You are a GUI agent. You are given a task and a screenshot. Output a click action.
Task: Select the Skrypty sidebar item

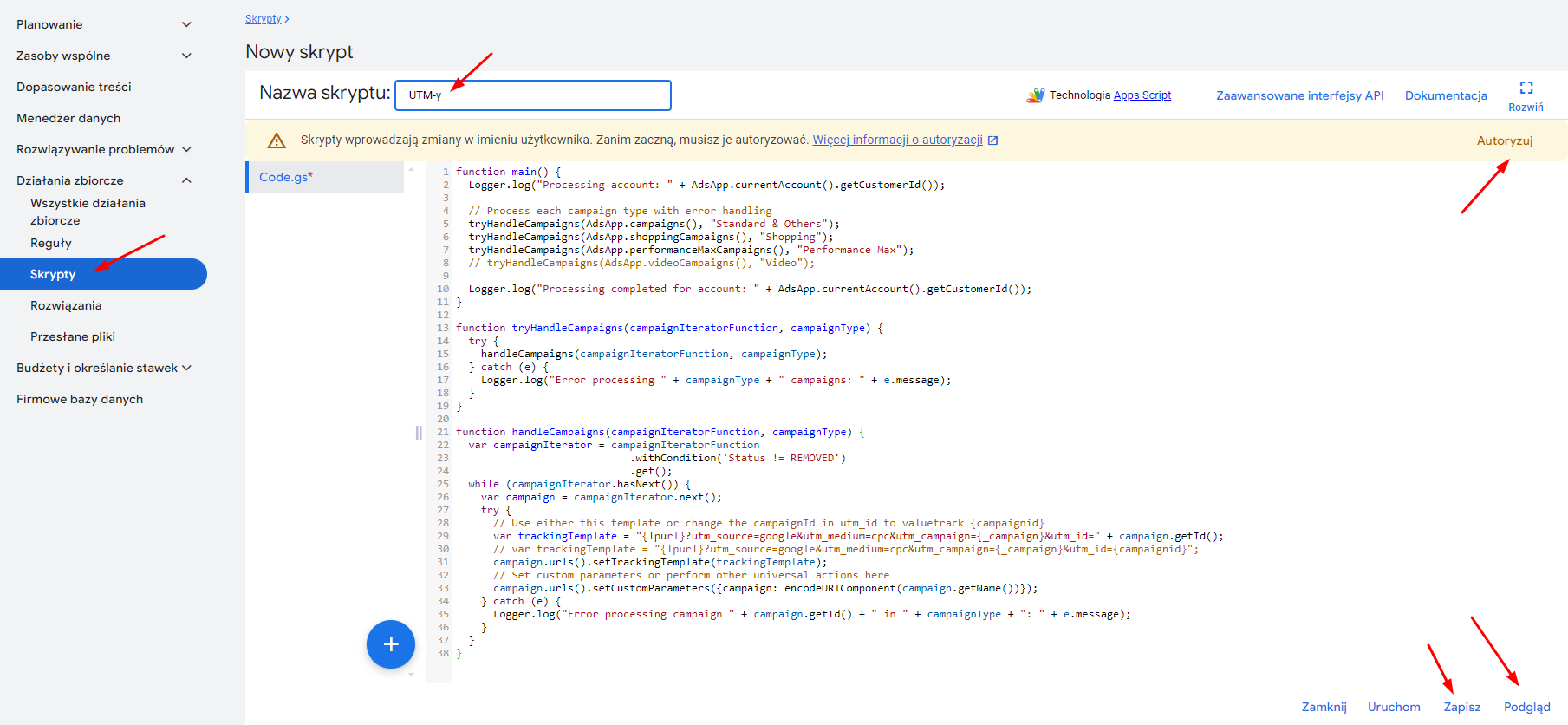(103, 274)
